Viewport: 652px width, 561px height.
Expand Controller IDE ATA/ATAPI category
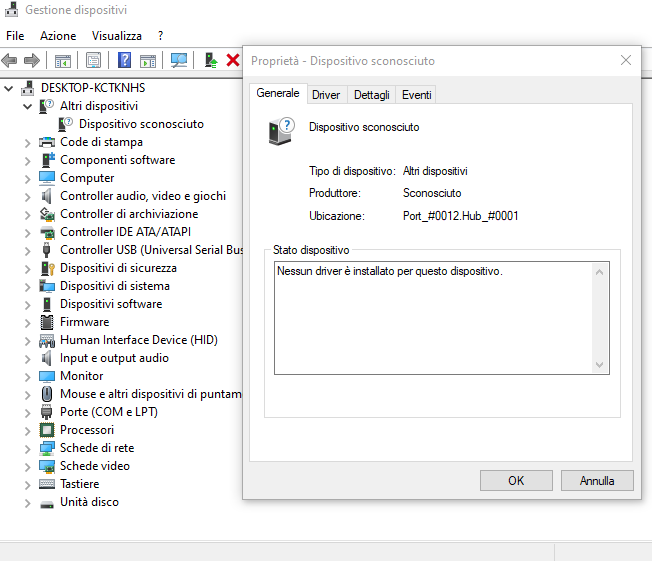tap(27, 232)
